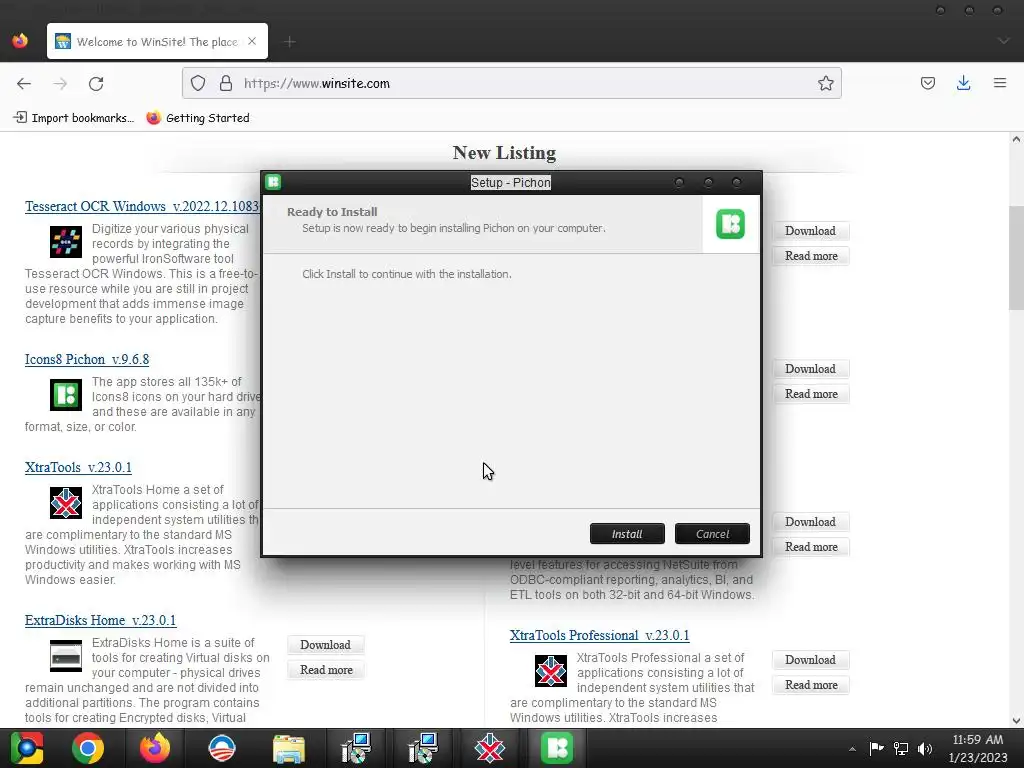Open volume control in system tray

tap(925, 748)
